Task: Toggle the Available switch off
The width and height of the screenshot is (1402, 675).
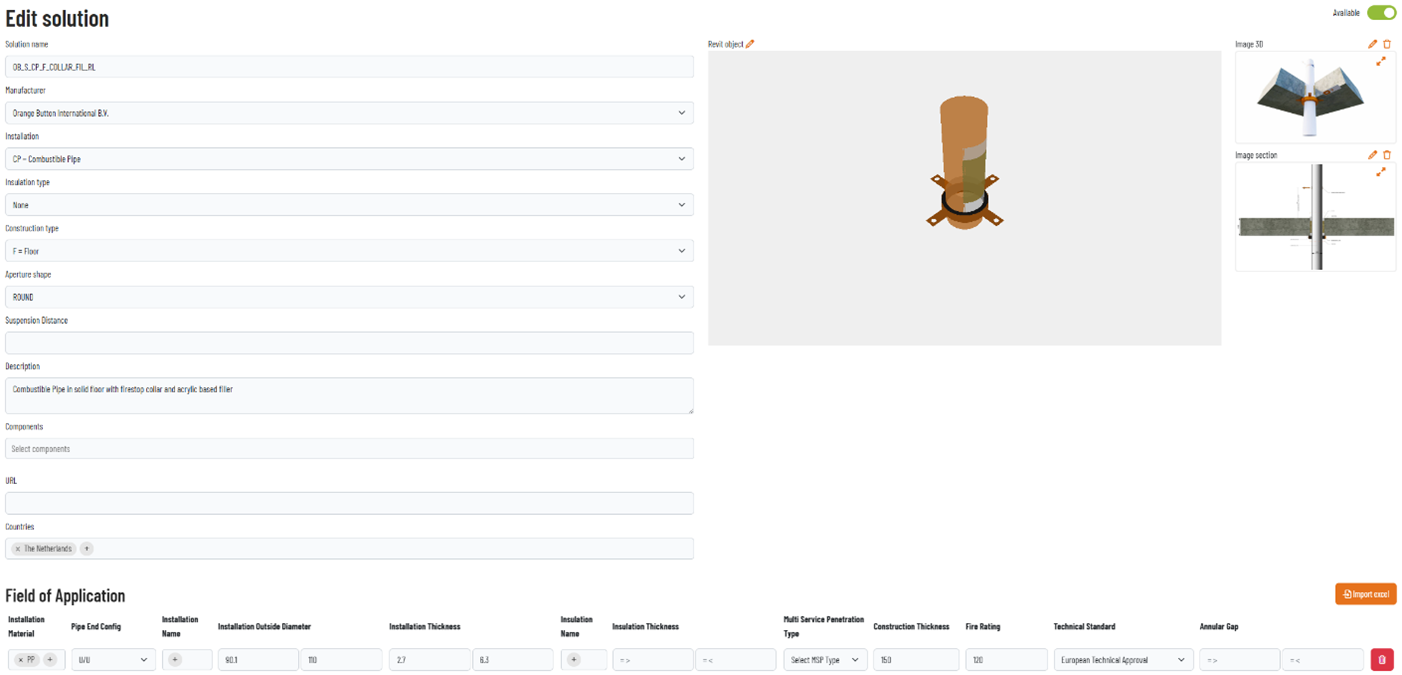Action: tap(1381, 13)
